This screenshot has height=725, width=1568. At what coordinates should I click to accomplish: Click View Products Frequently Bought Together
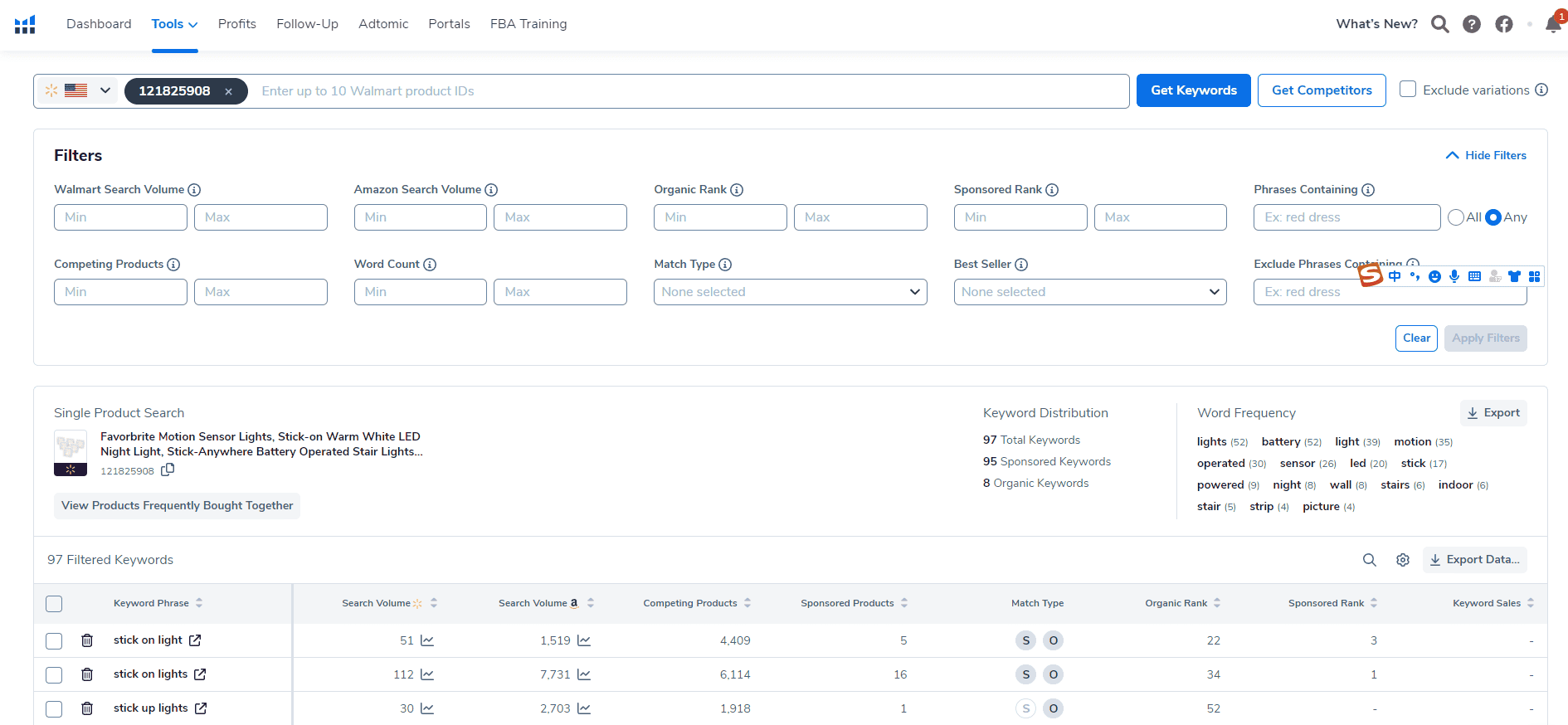coord(177,505)
